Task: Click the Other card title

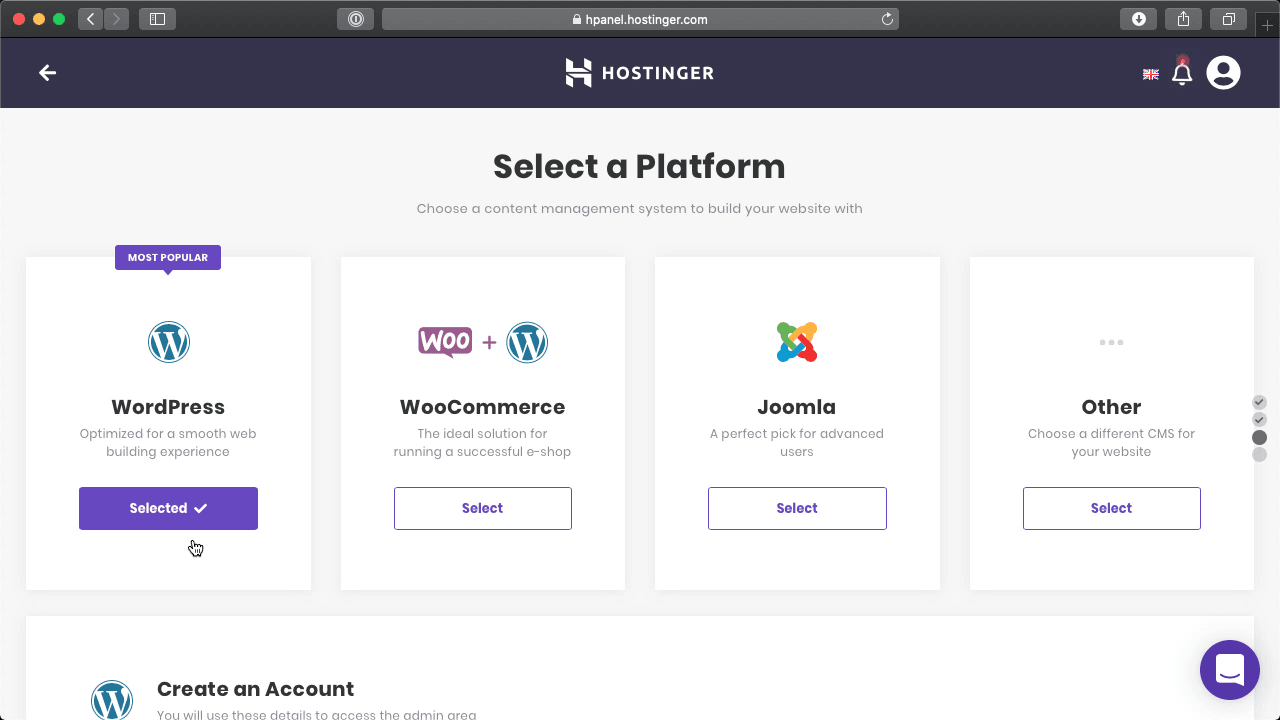Action: click(1111, 407)
